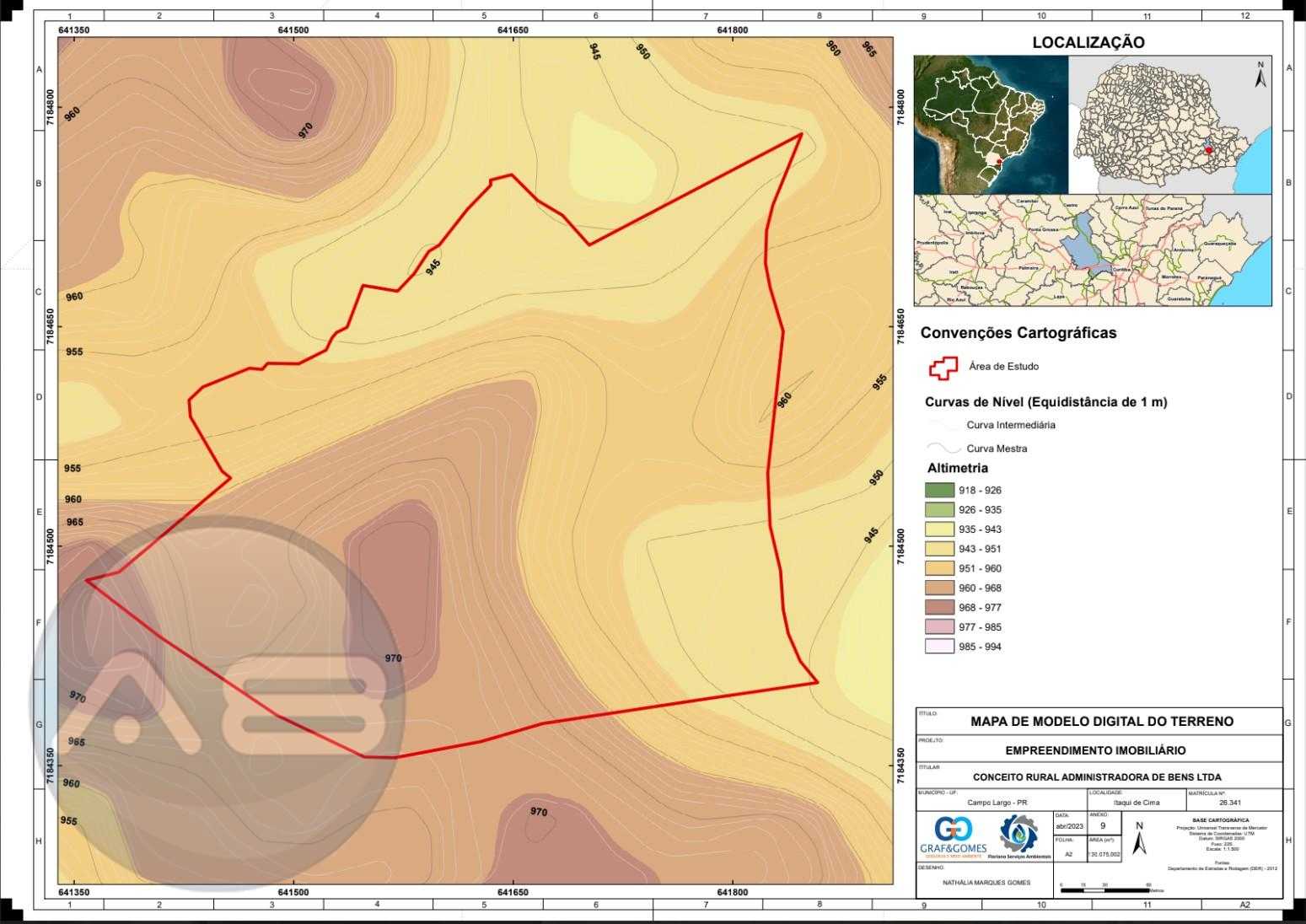Click the 985 - 994 altimetry swatch

click(x=938, y=647)
